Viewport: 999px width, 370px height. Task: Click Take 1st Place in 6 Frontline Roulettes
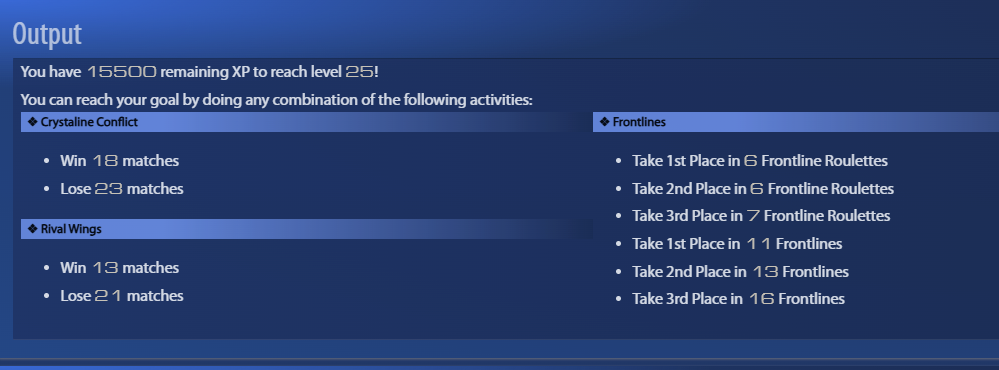tap(759, 161)
